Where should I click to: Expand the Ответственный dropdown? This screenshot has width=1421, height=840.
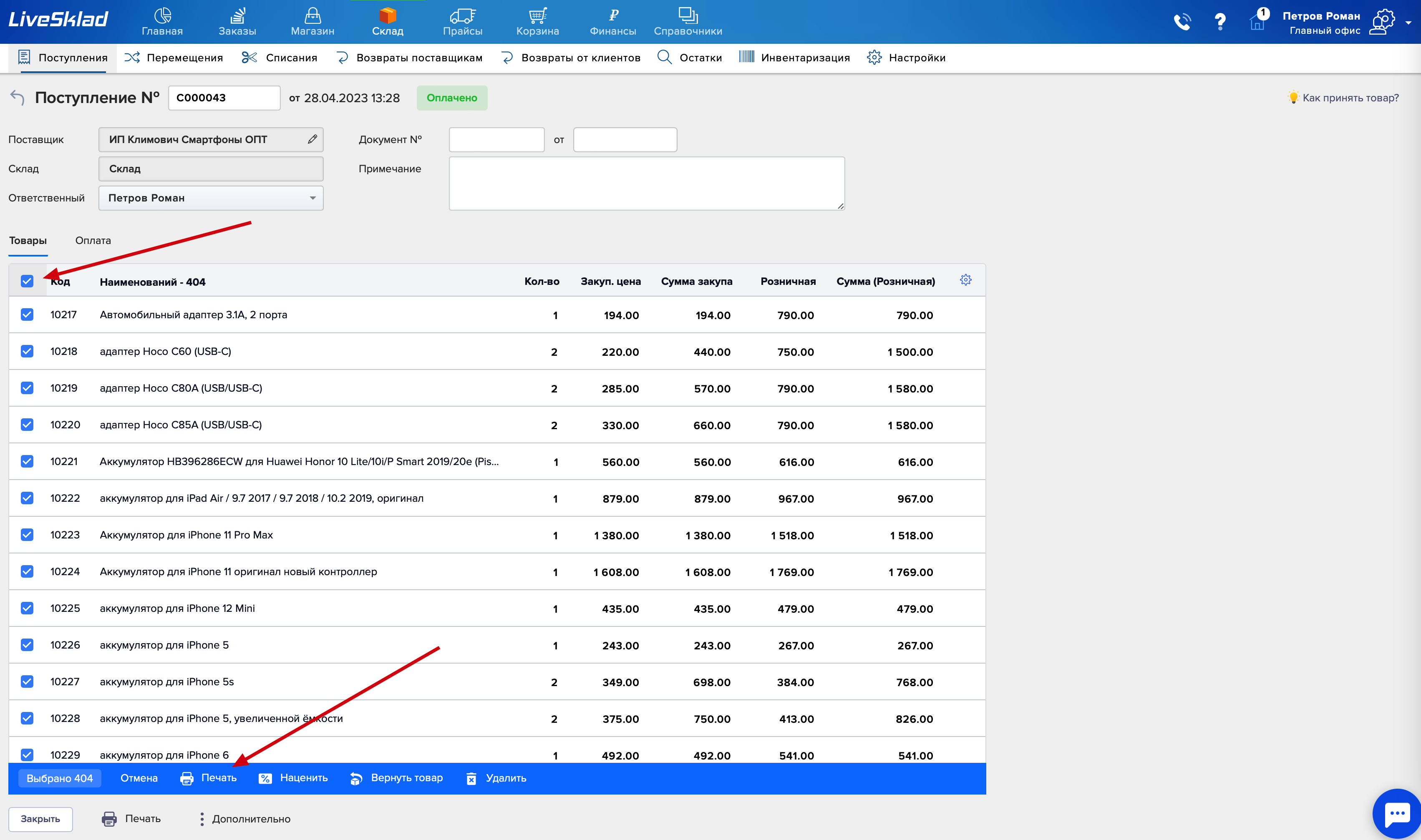(211, 198)
